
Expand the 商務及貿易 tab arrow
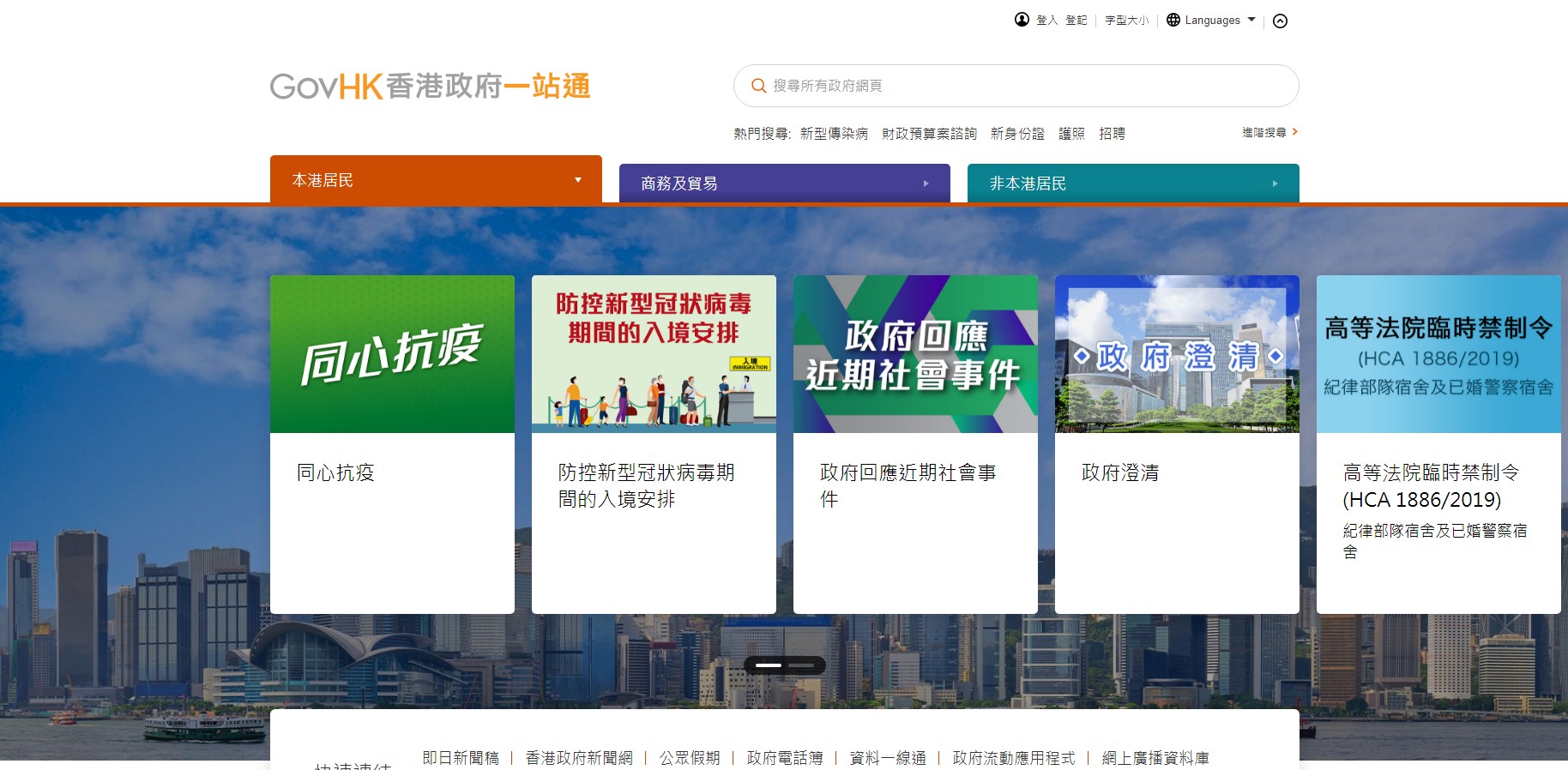point(926,183)
